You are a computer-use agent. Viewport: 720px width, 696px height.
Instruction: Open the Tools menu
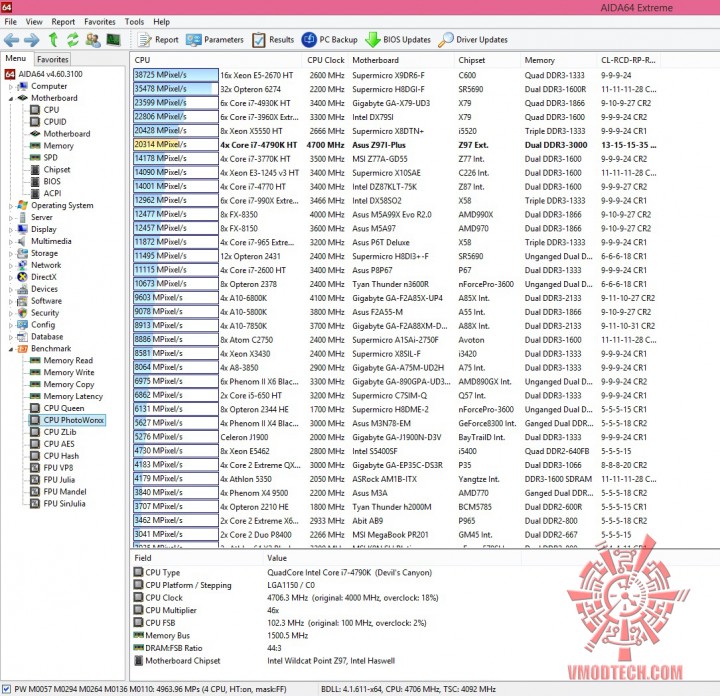pyautogui.click(x=134, y=22)
